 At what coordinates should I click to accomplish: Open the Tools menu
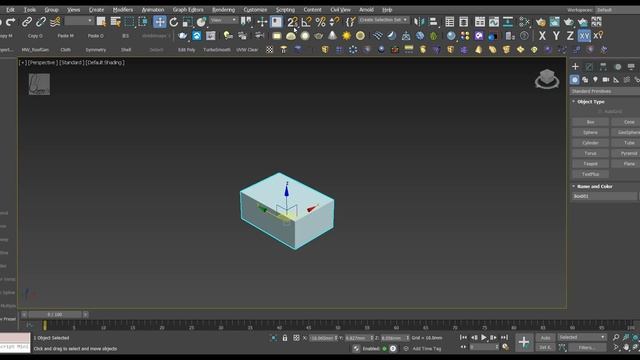point(29,9)
